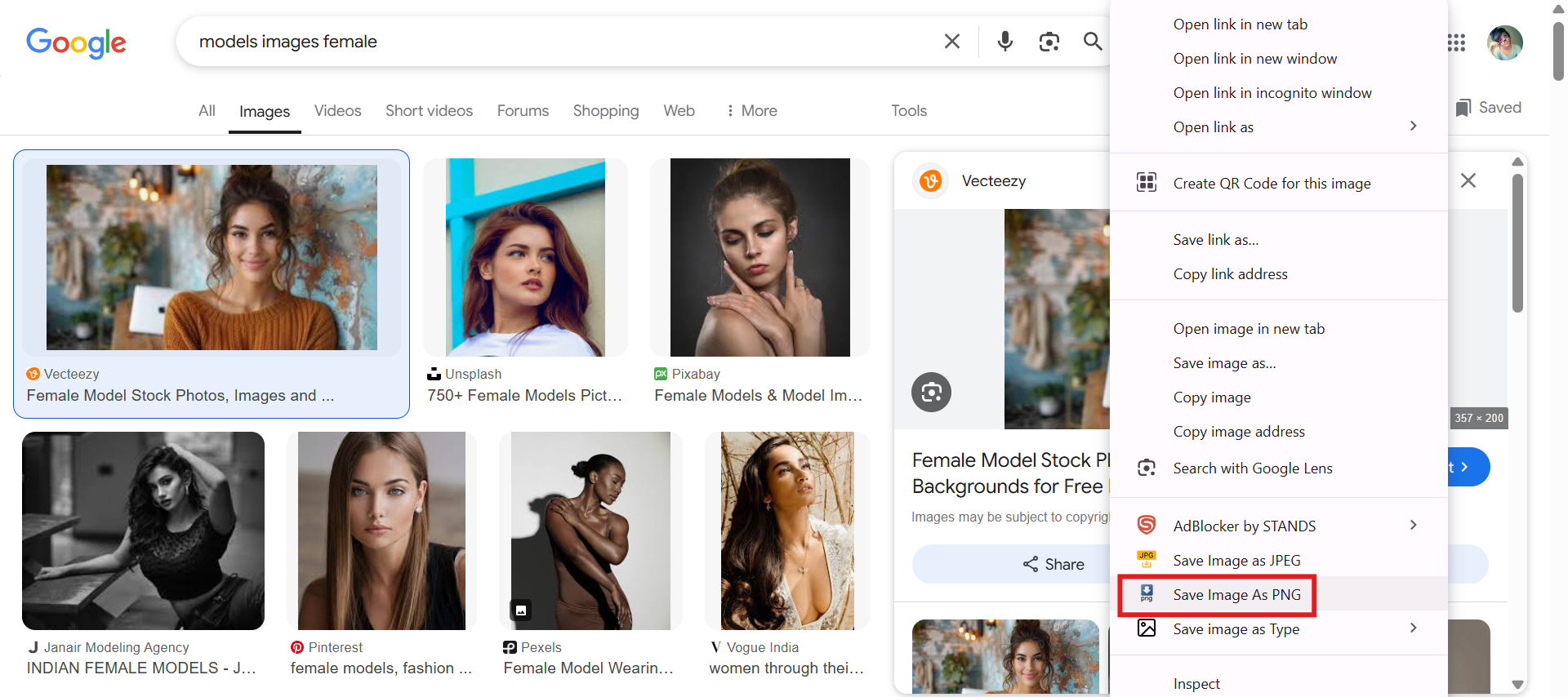Click the magnifying glass search icon

[1093, 41]
